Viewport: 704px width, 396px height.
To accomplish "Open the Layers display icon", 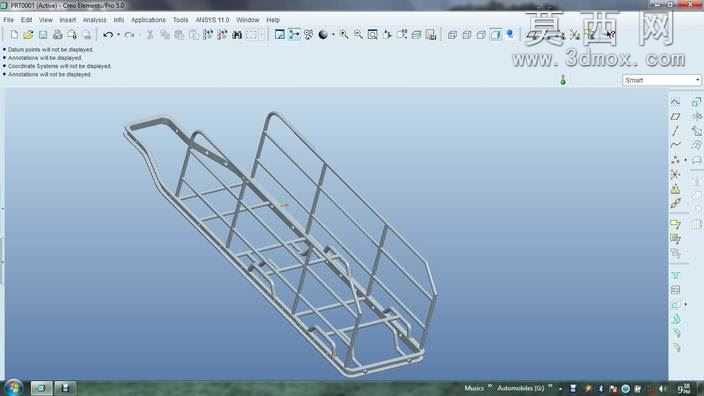I will pyautogui.click(x=416, y=35).
